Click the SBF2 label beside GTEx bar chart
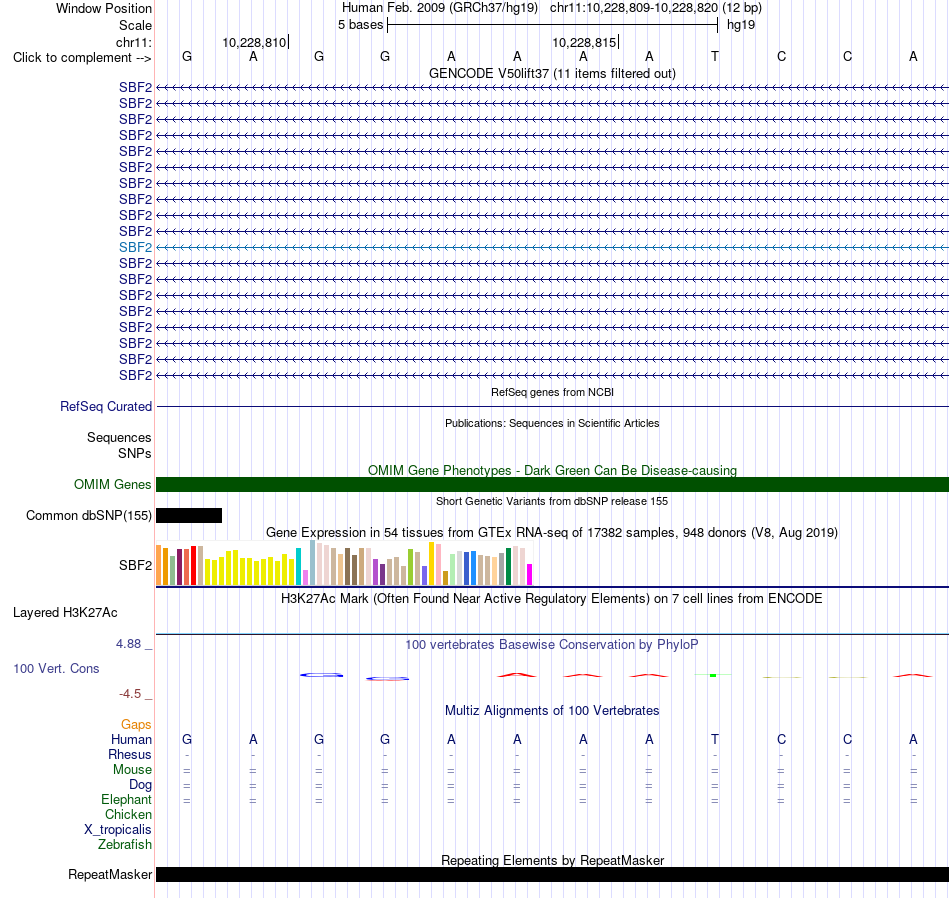 tap(135, 565)
